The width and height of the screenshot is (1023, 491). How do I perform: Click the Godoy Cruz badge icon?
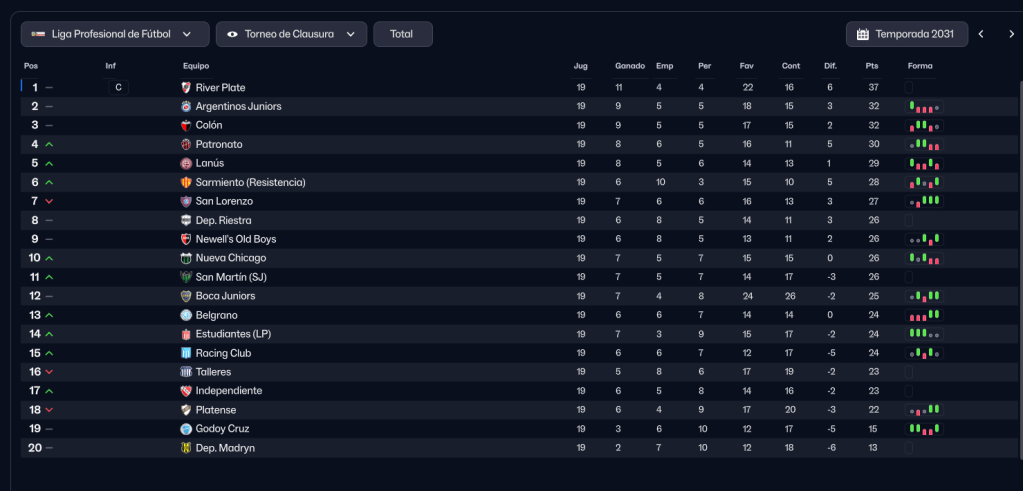point(185,429)
